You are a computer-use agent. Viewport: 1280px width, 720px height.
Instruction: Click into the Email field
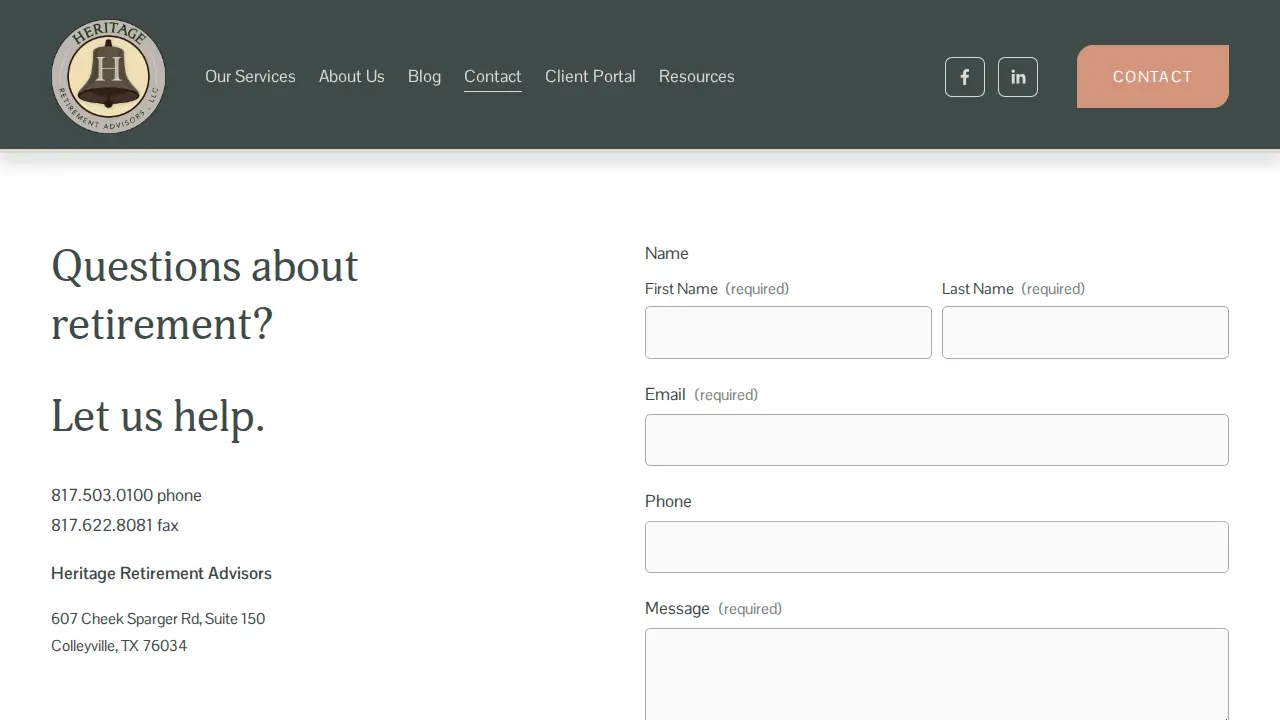(x=937, y=440)
